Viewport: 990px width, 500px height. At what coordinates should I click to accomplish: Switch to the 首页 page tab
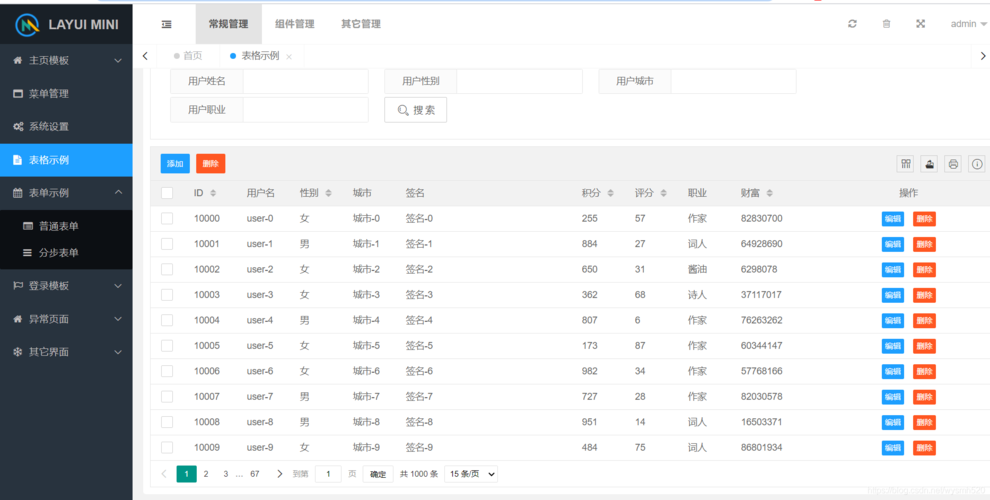pyautogui.click(x=188, y=56)
